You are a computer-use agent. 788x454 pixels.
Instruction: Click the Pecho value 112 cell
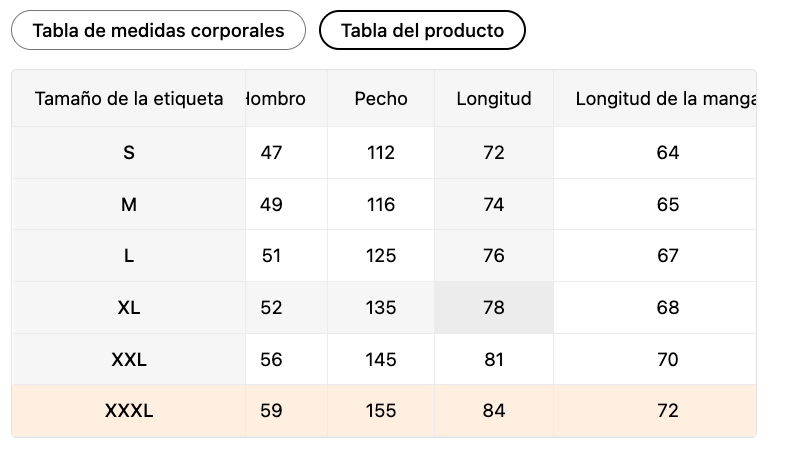381,153
